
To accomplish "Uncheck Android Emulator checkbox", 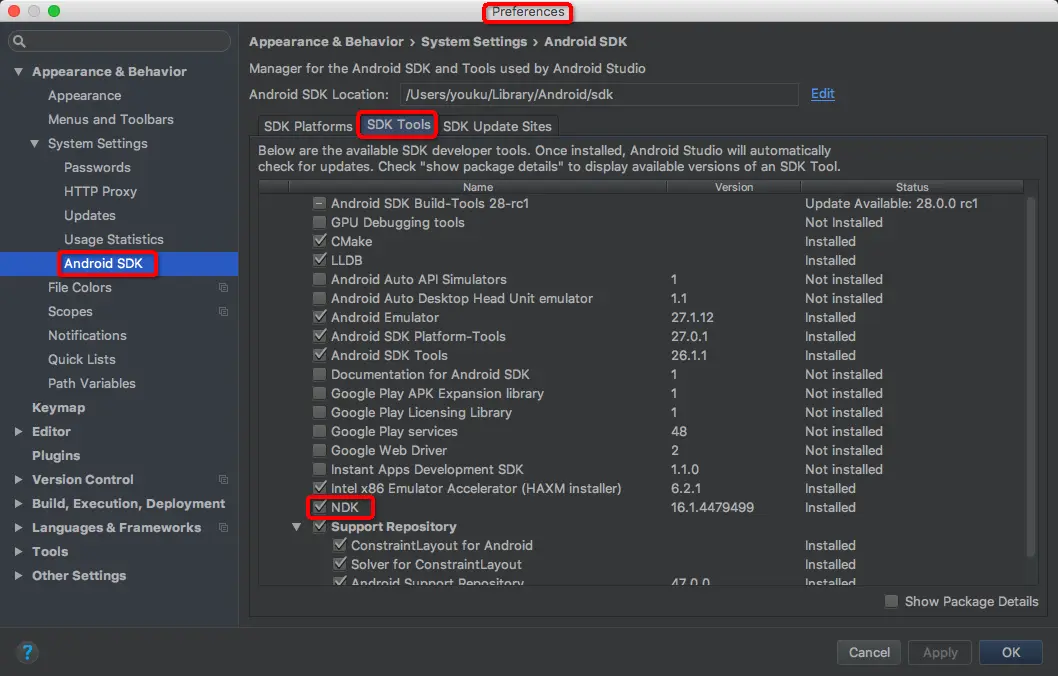I will pyautogui.click(x=319, y=317).
